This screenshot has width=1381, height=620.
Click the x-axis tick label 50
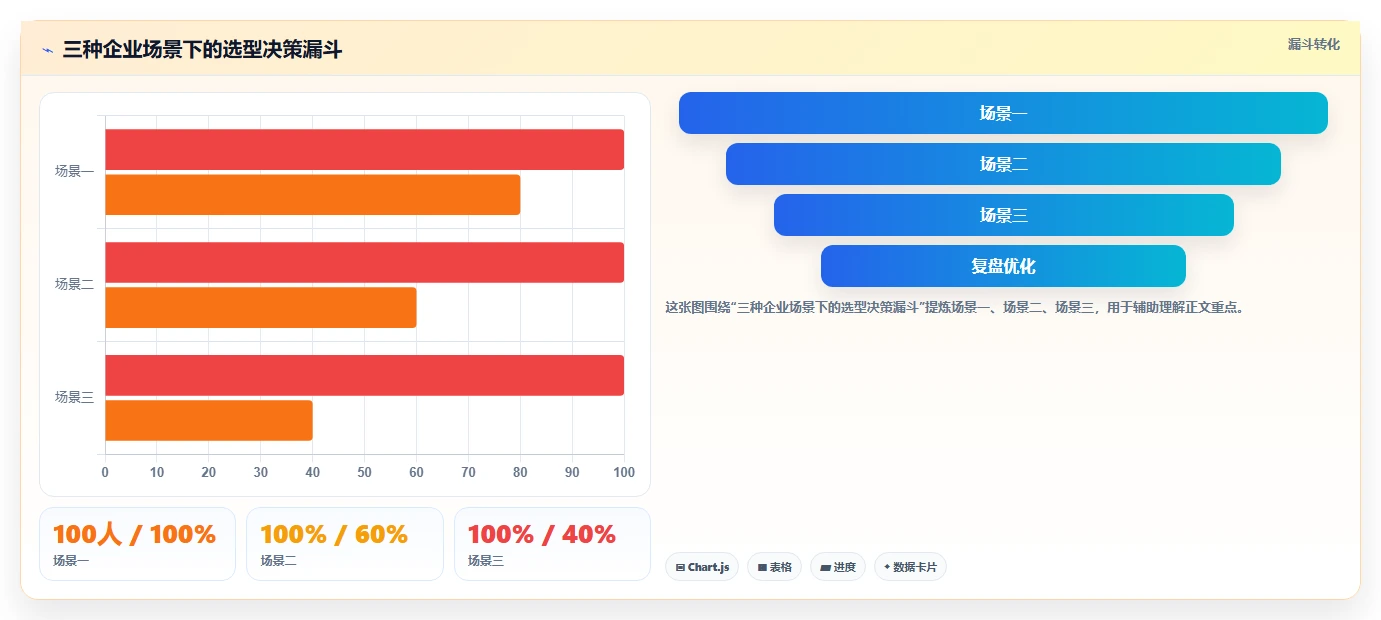click(x=364, y=472)
